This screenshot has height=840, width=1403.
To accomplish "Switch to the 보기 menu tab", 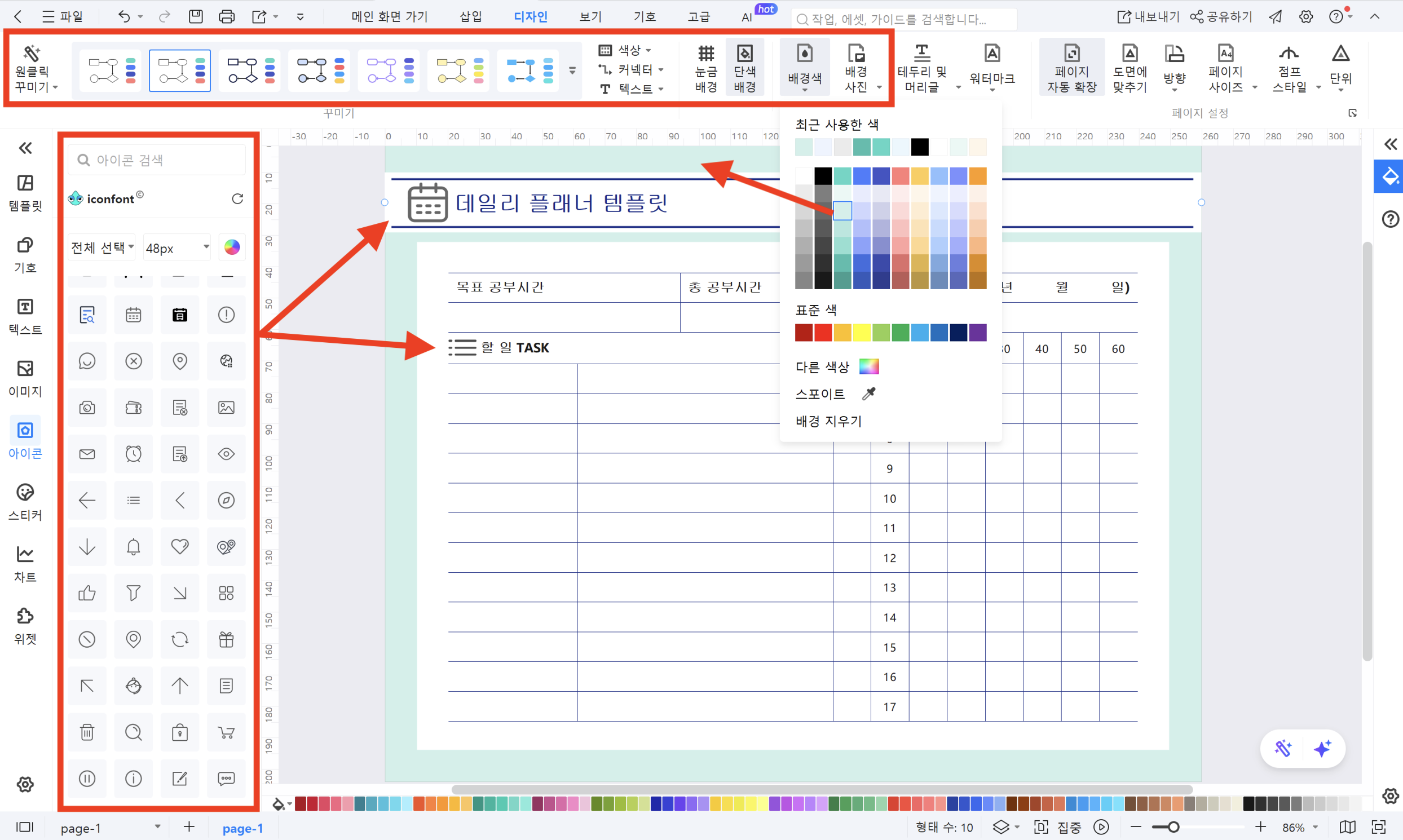I will tap(590, 16).
